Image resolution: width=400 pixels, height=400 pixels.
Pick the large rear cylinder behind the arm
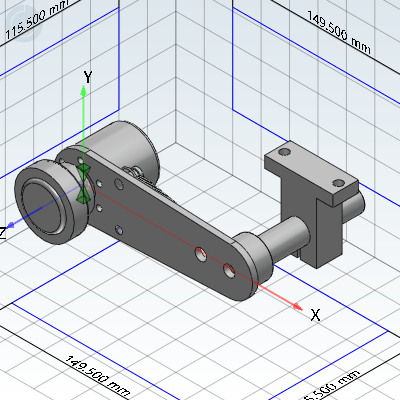pyautogui.click(x=123, y=147)
